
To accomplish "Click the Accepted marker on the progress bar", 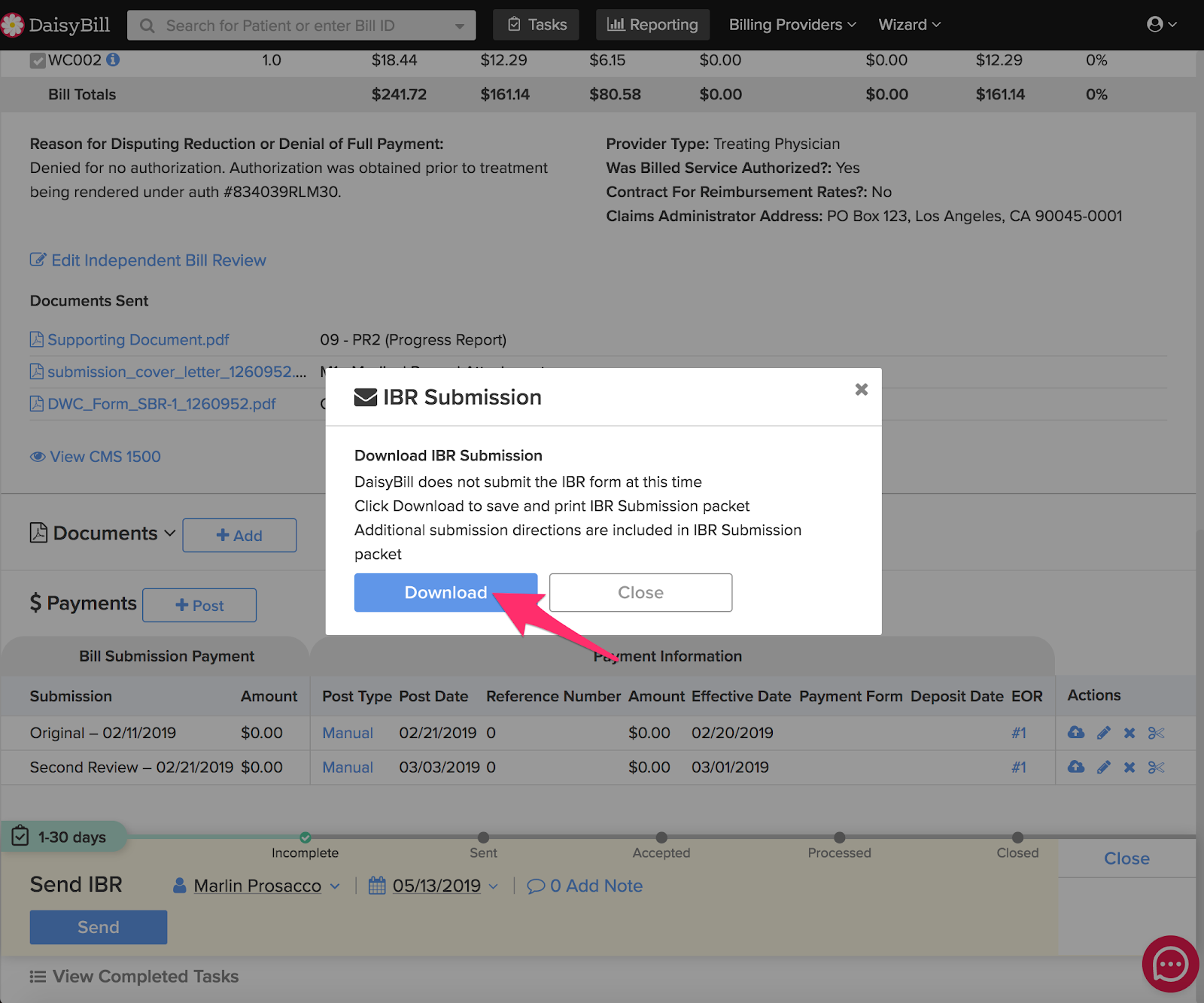I will 661,837.
